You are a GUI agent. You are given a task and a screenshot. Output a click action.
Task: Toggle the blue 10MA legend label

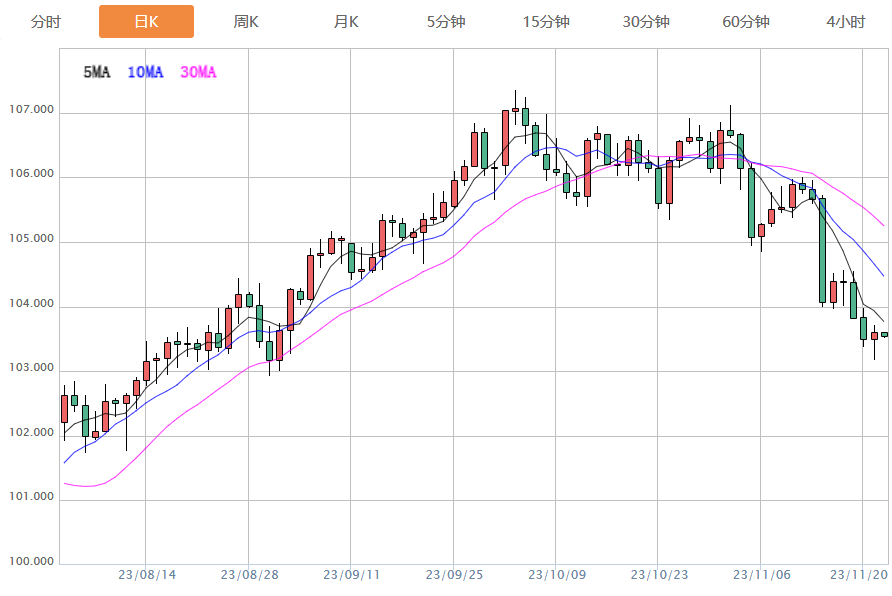point(145,72)
